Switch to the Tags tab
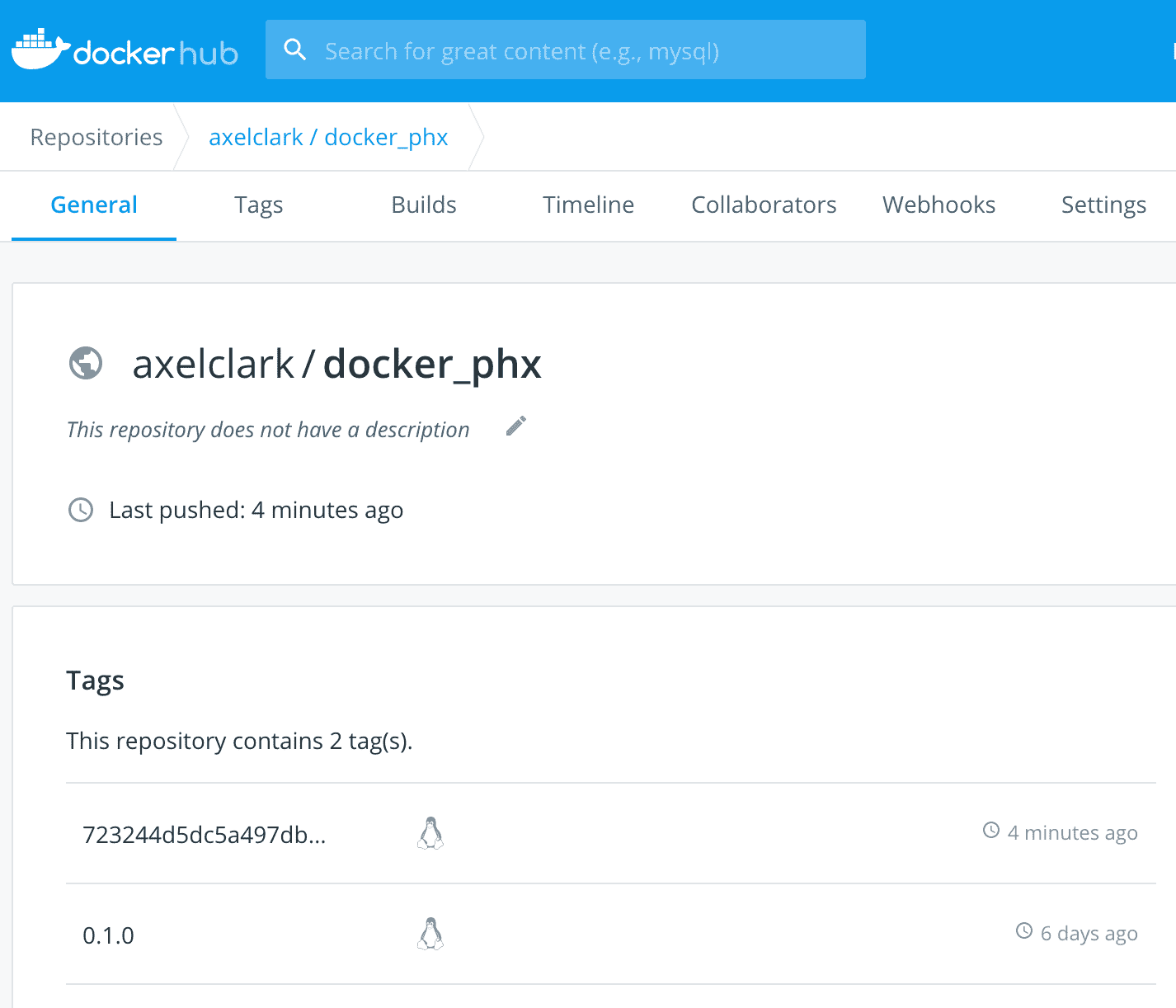This screenshot has width=1176, height=1008. tap(259, 205)
